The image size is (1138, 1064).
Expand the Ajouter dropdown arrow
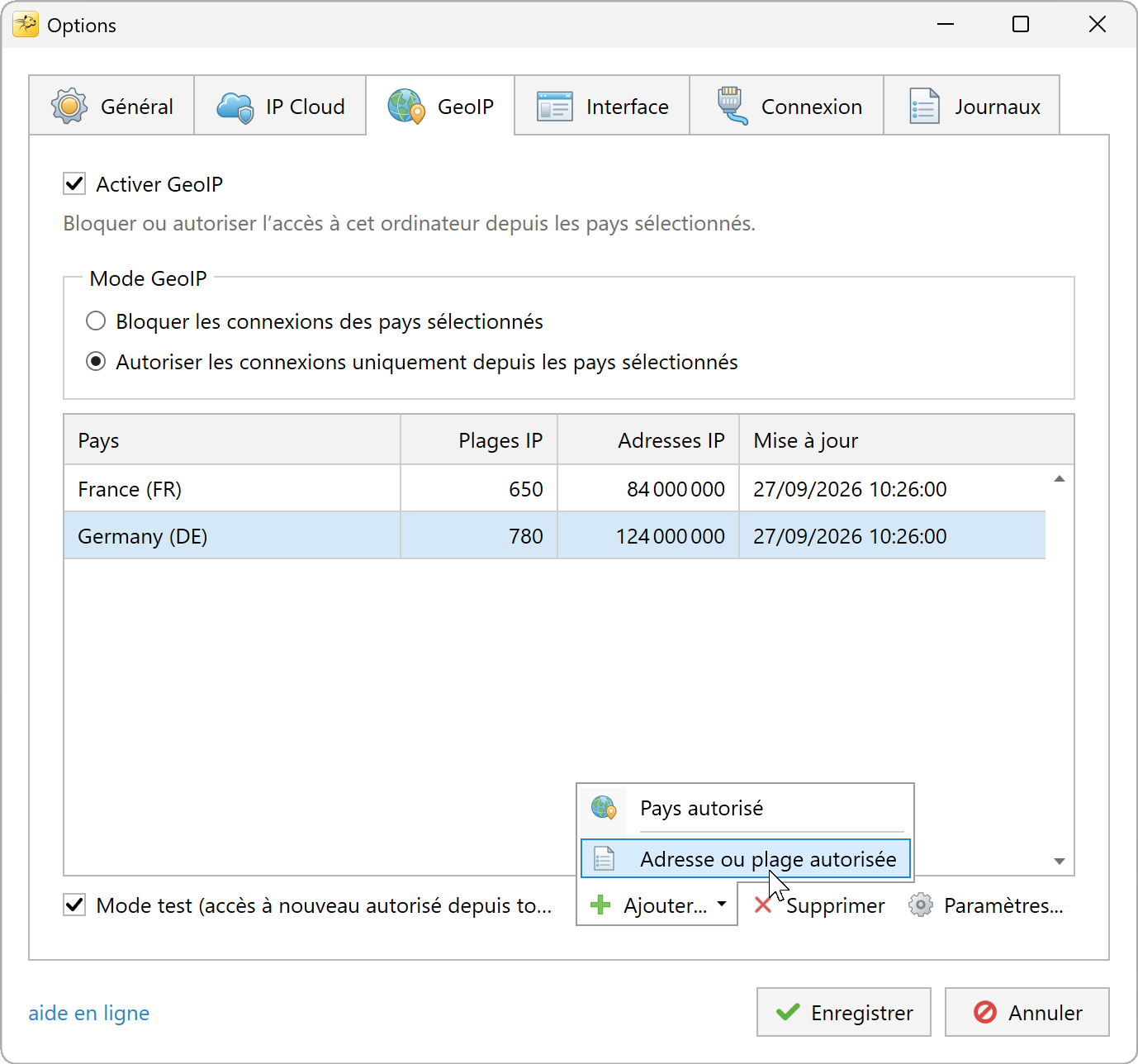[722, 905]
